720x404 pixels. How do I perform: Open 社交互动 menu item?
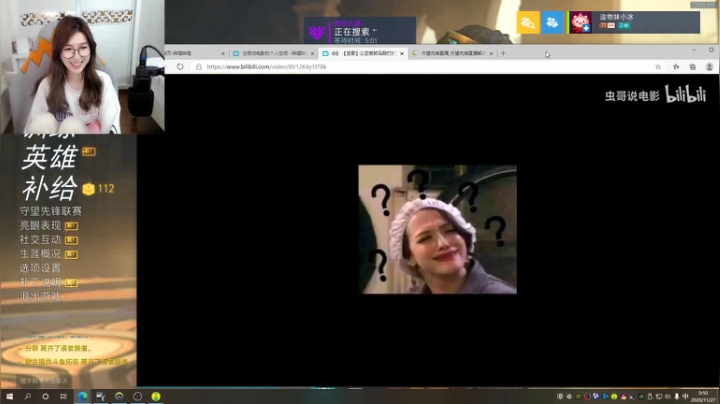[x=40, y=240]
